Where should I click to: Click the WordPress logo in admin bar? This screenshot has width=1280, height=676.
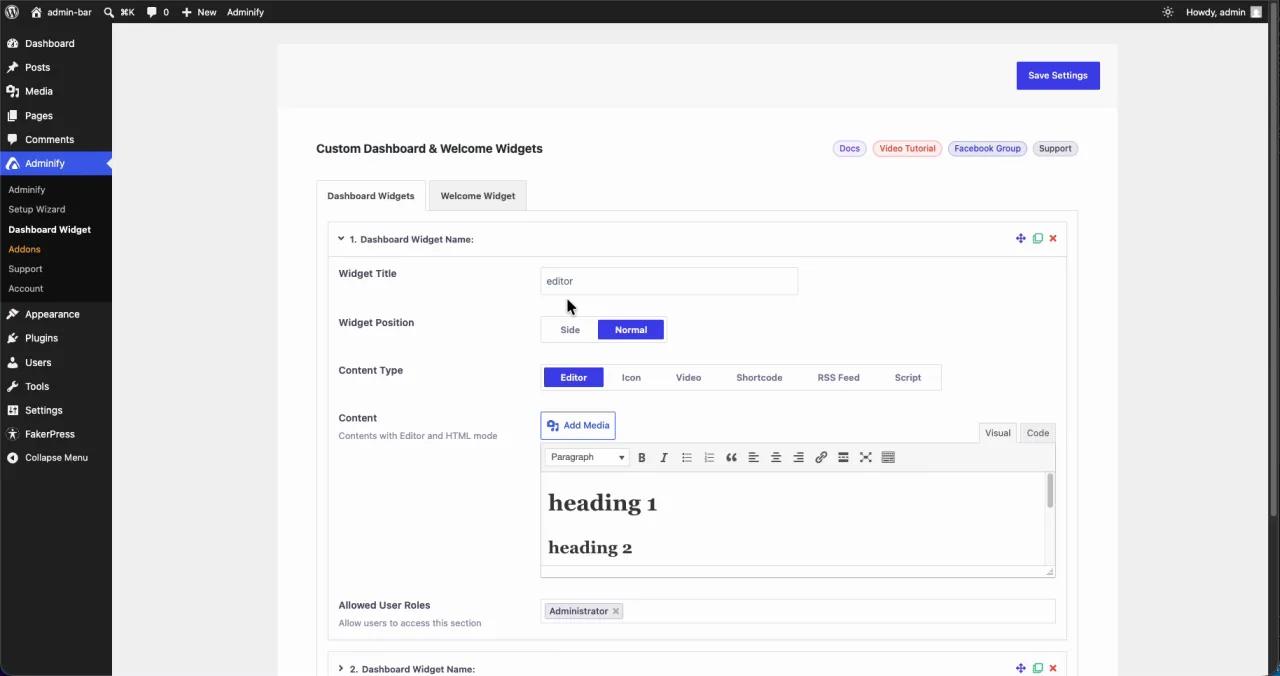[x=12, y=12]
